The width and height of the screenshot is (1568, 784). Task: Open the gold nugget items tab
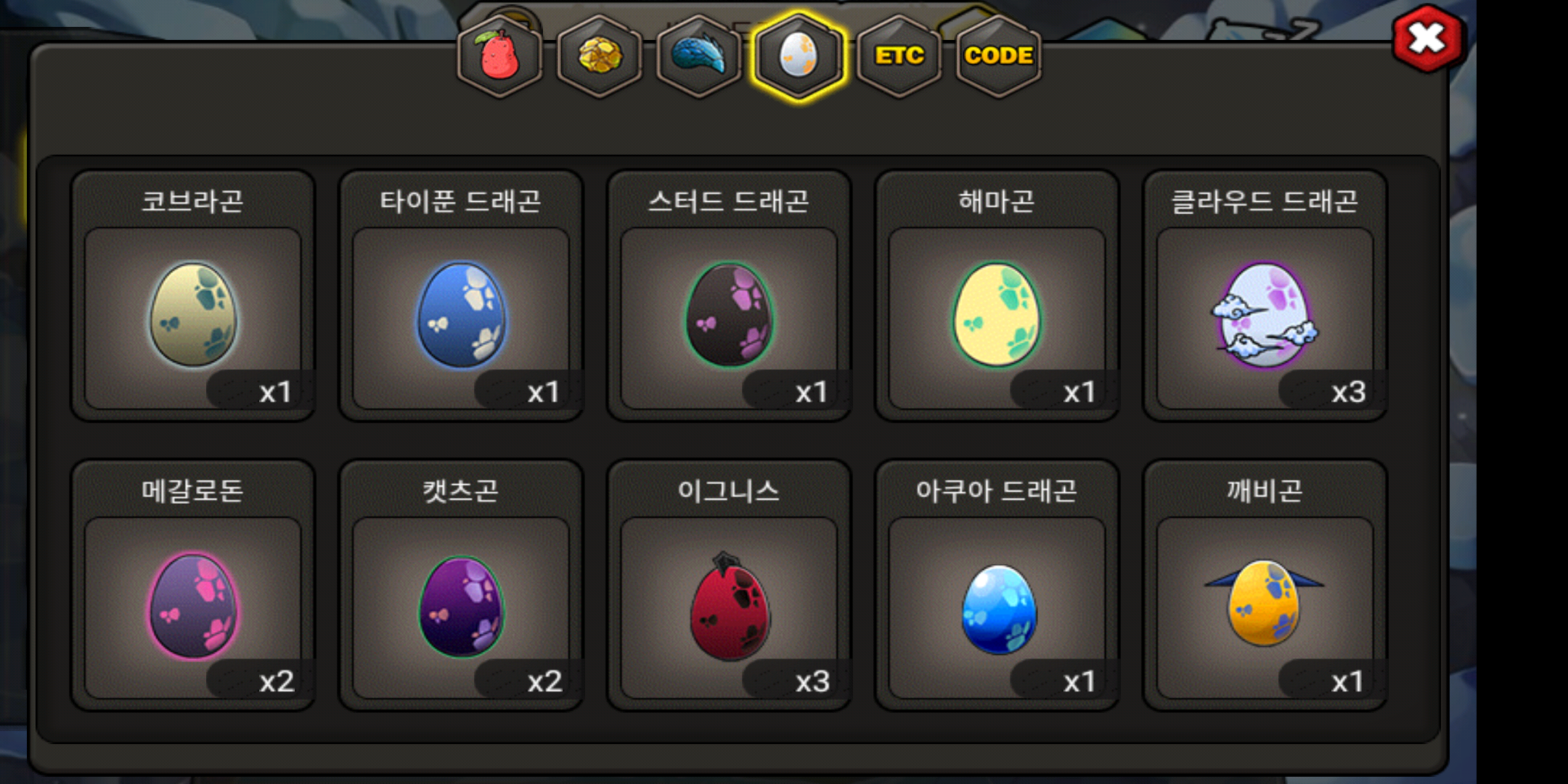point(599,56)
